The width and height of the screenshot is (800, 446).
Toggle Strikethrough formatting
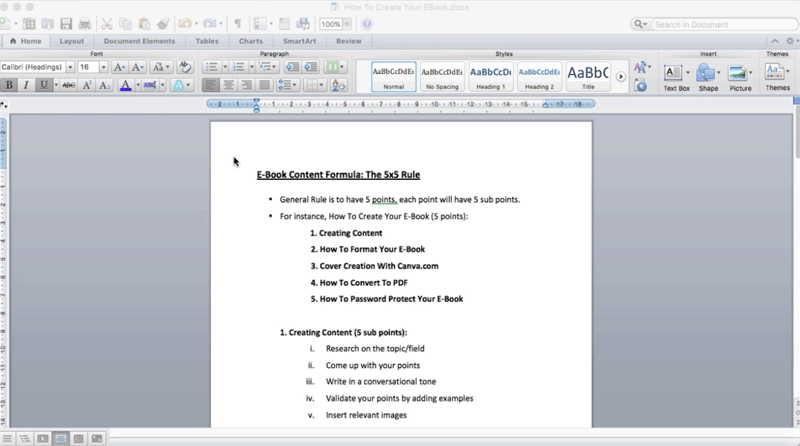(x=69, y=86)
